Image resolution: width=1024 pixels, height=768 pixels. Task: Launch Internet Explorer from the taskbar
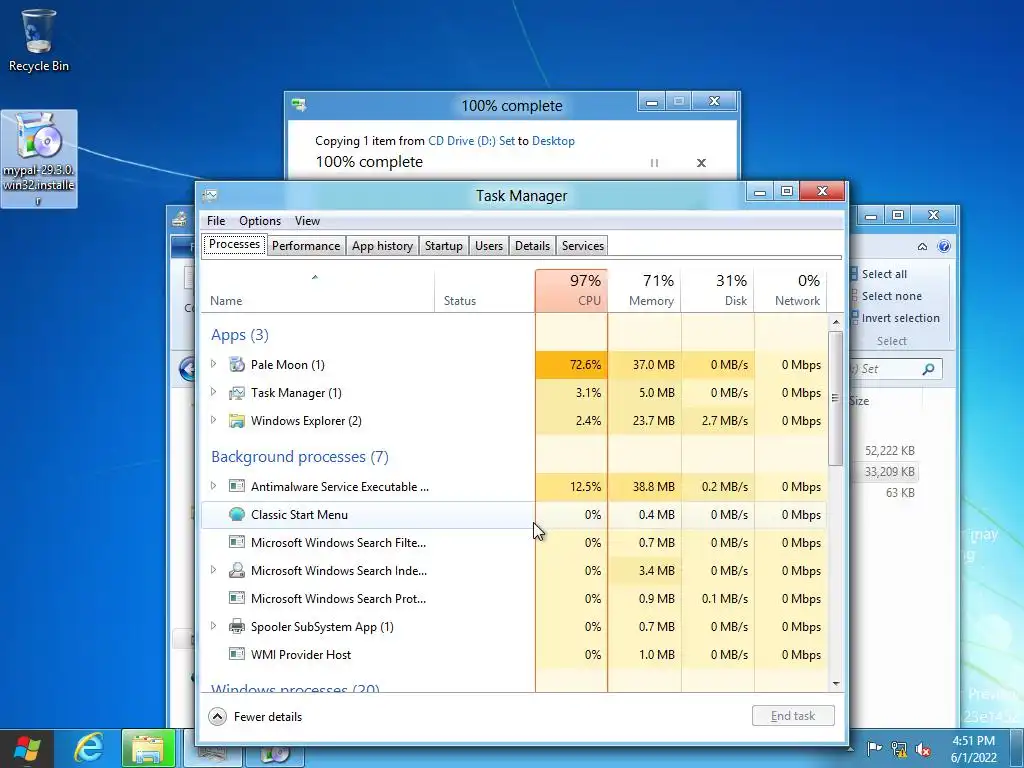(89, 748)
